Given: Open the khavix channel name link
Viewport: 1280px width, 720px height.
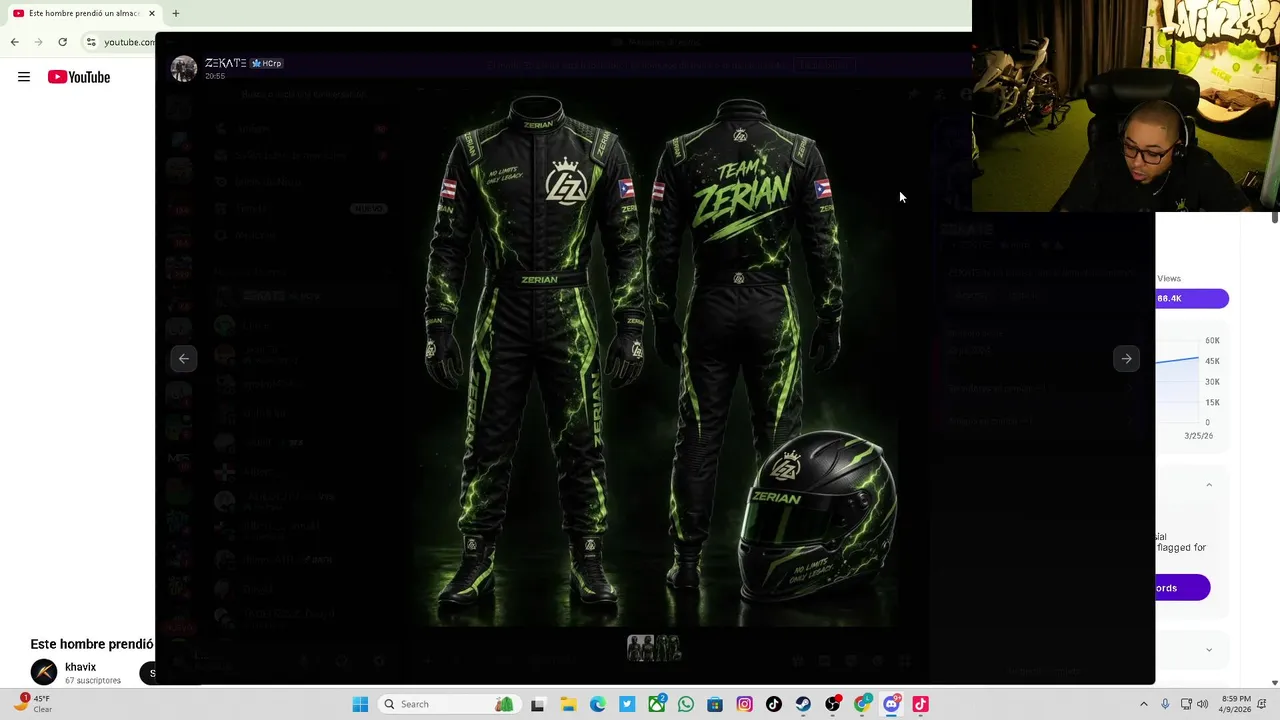Looking at the screenshot, I should 81,667.
